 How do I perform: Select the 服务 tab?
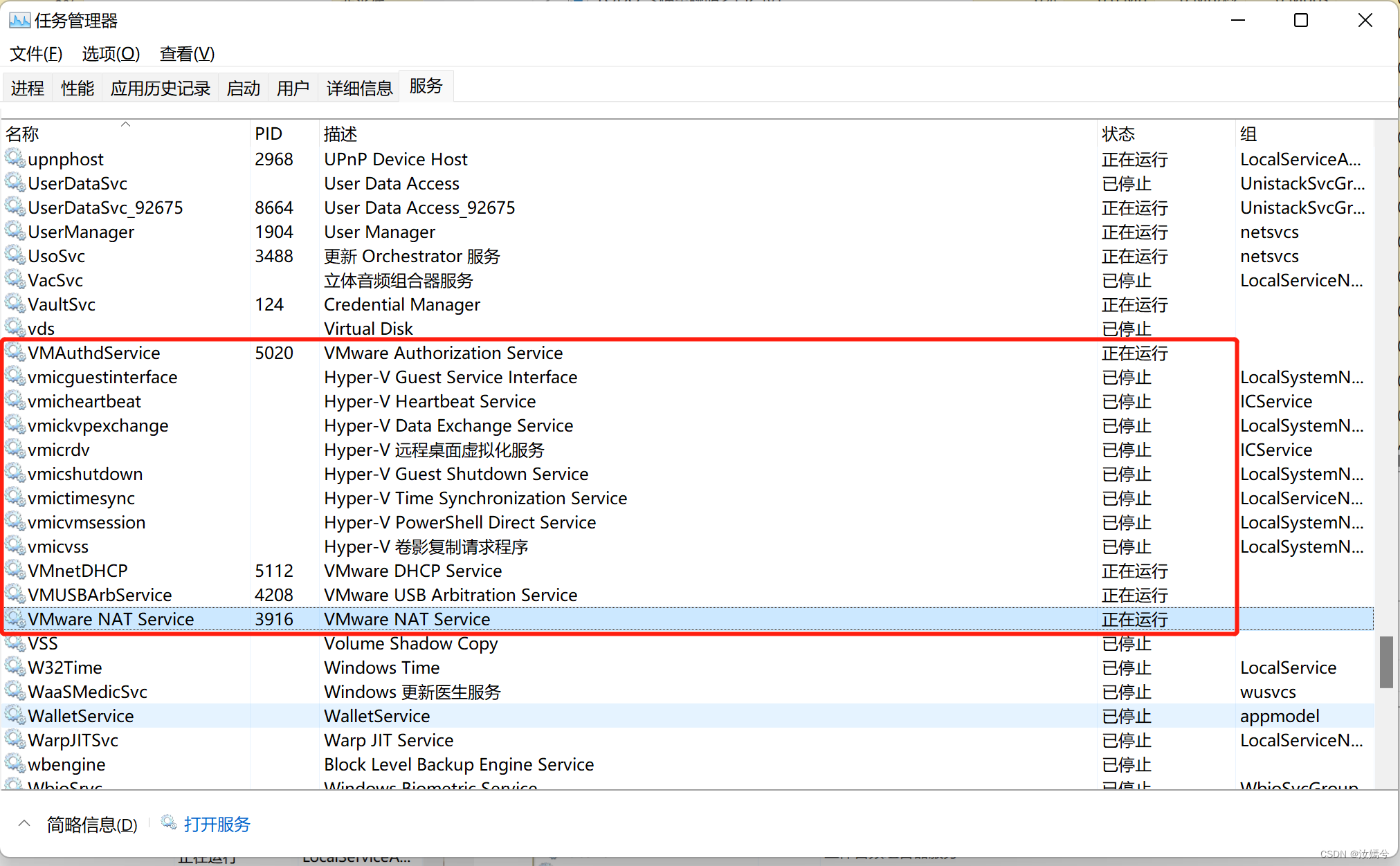tap(426, 86)
